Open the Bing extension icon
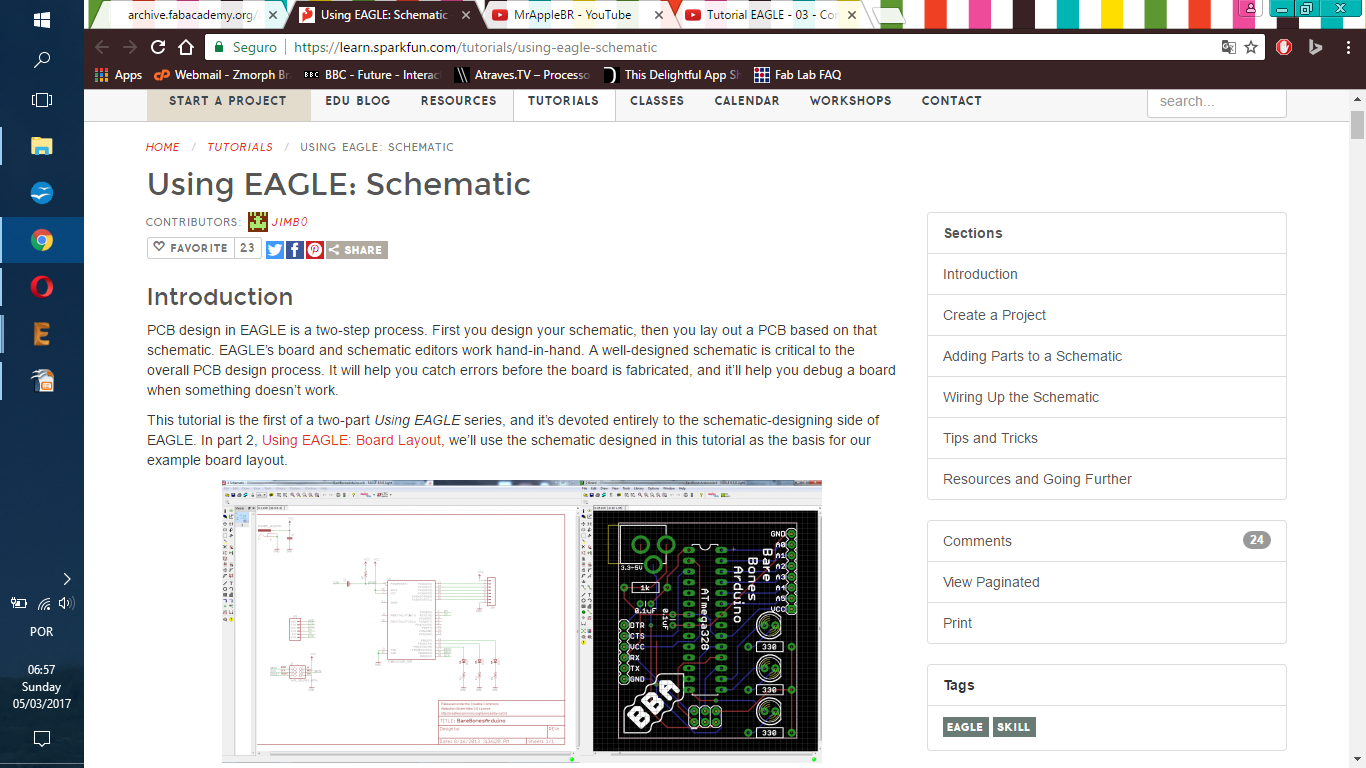The width and height of the screenshot is (1366, 768). point(1316,47)
